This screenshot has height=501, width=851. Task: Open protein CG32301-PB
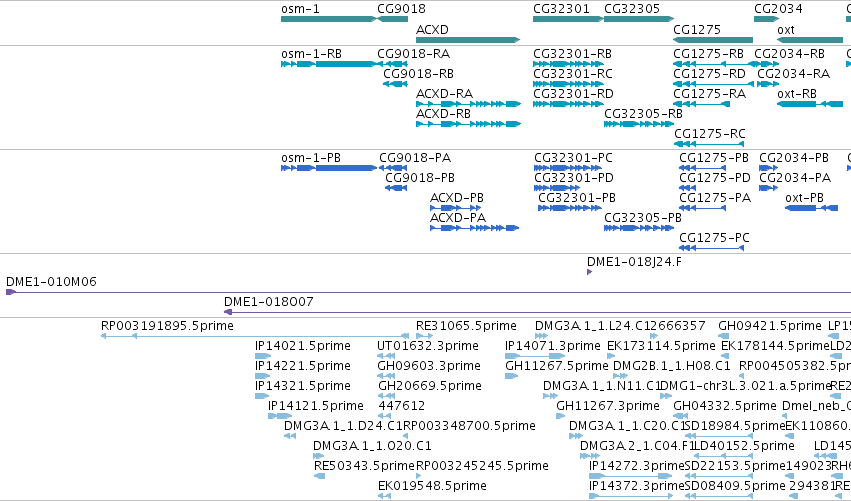pyautogui.click(x=570, y=208)
